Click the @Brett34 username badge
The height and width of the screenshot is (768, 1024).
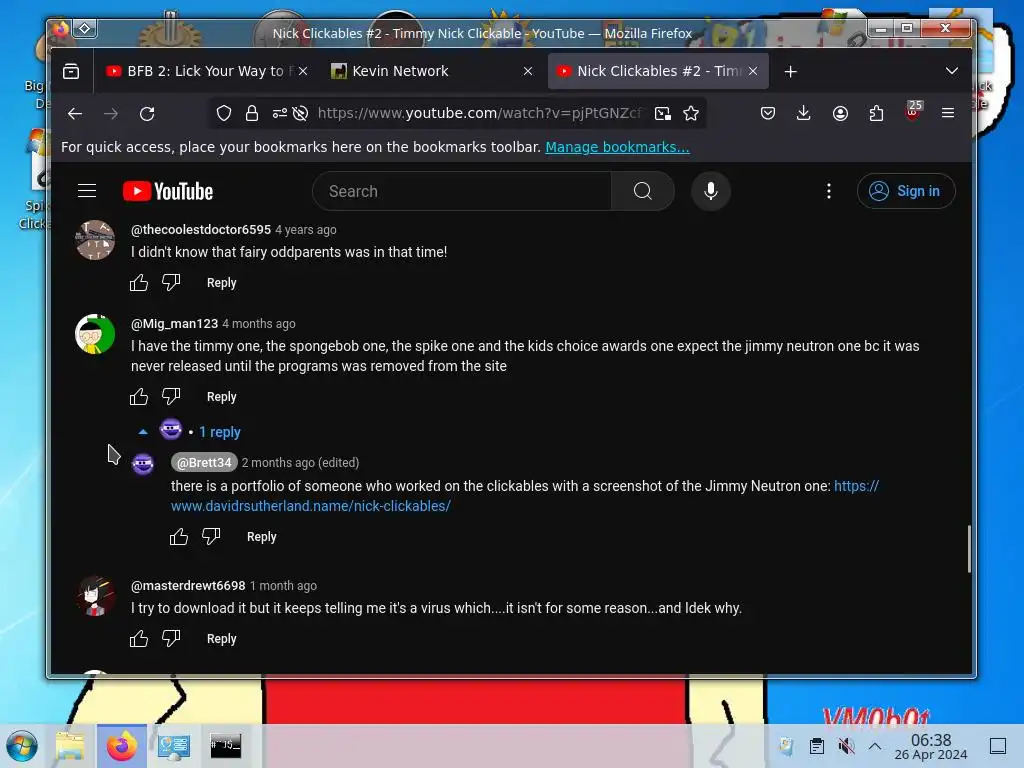coord(204,462)
